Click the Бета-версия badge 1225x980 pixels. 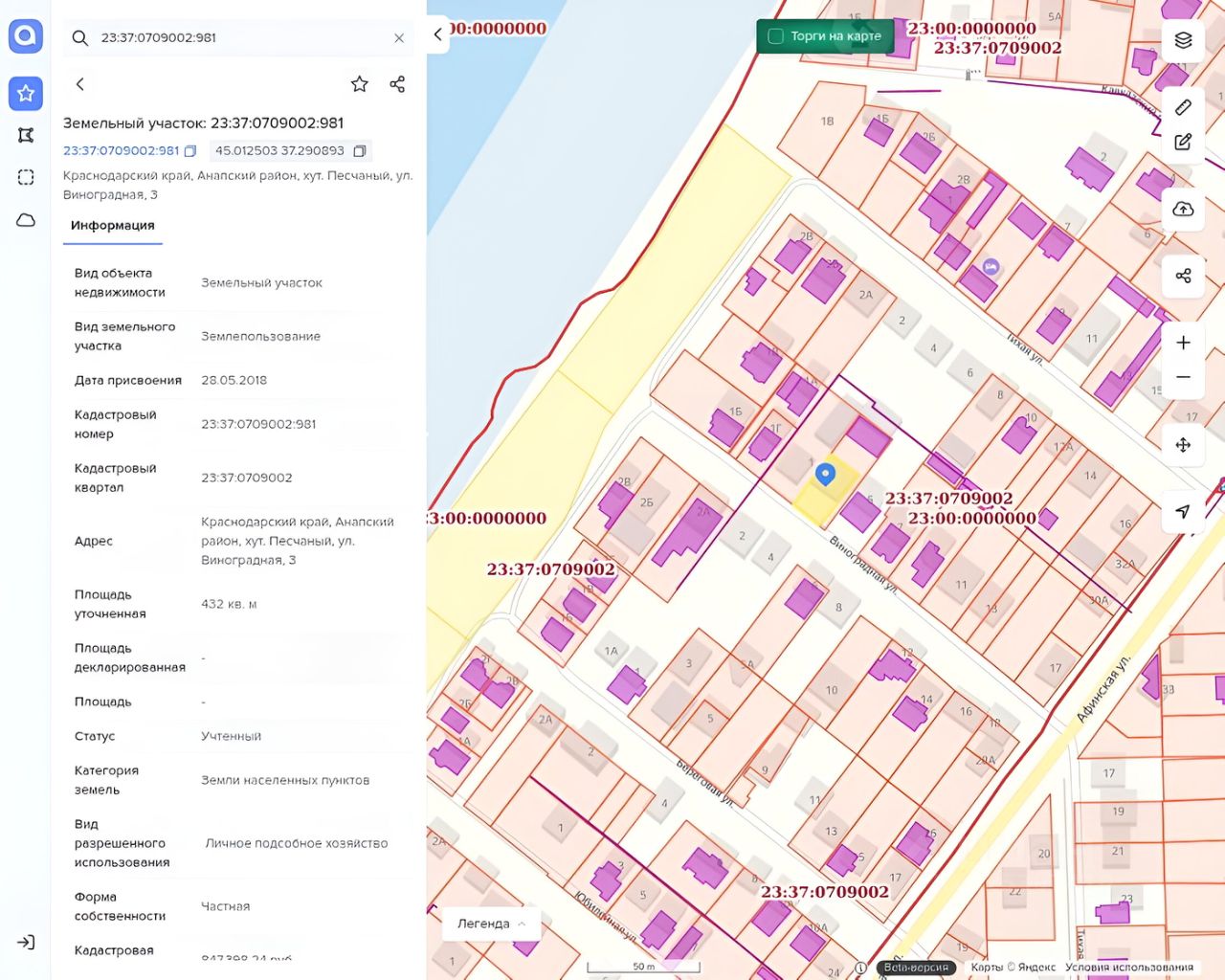[x=916, y=968]
